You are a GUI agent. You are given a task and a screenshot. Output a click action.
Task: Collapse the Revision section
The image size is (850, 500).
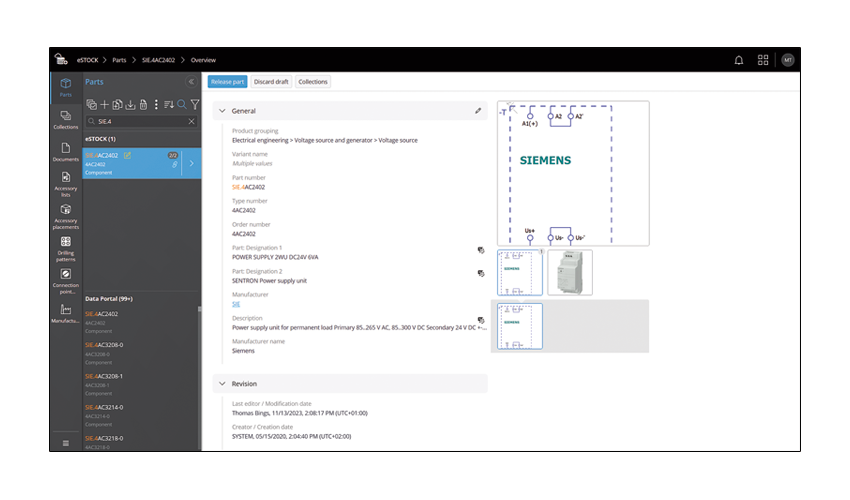[x=222, y=383]
